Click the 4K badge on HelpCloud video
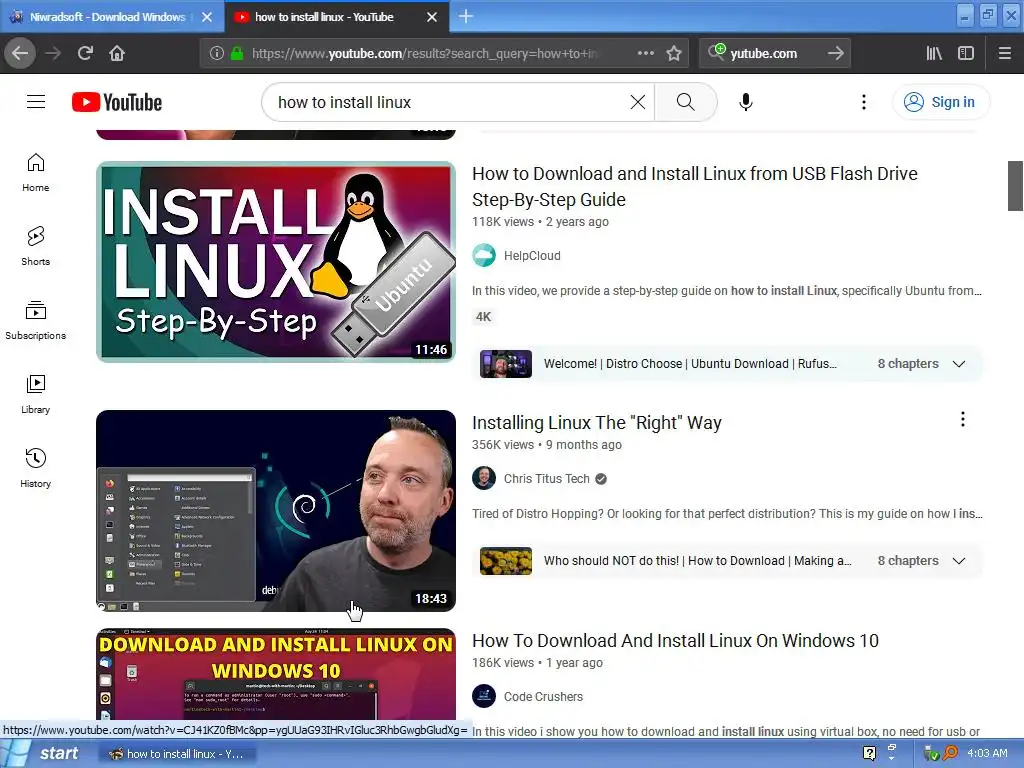This screenshot has height=768, width=1024. tap(483, 317)
